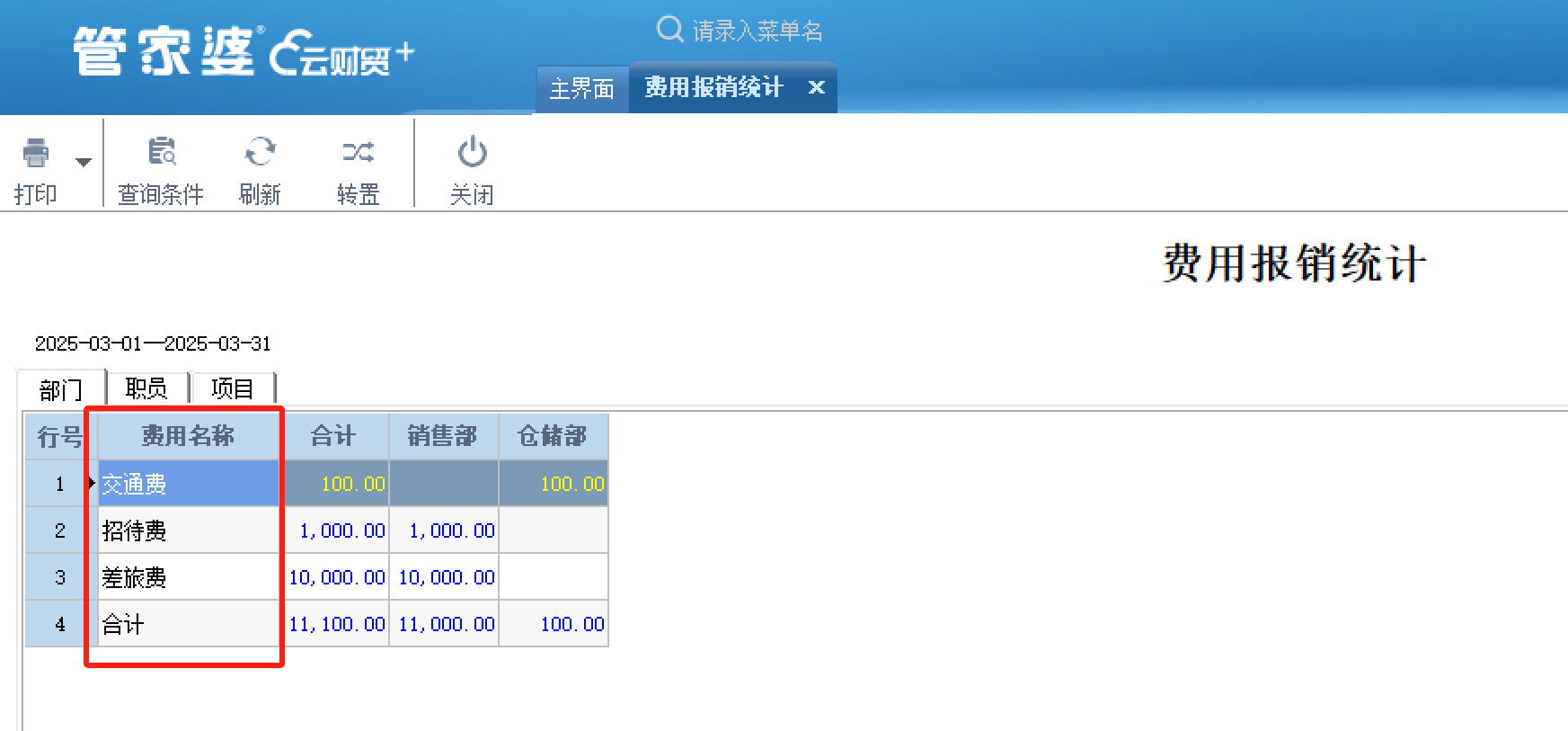Click the 销售部 total 11,000.00 cell
This screenshot has height=731, width=1568.
pyautogui.click(x=444, y=624)
